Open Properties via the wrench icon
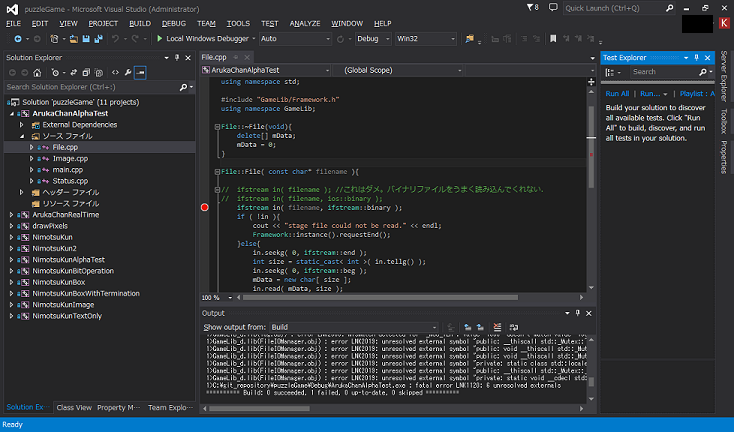The width and height of the screenshot is (734, 432). pyautogui.click(x=128, y=73)
